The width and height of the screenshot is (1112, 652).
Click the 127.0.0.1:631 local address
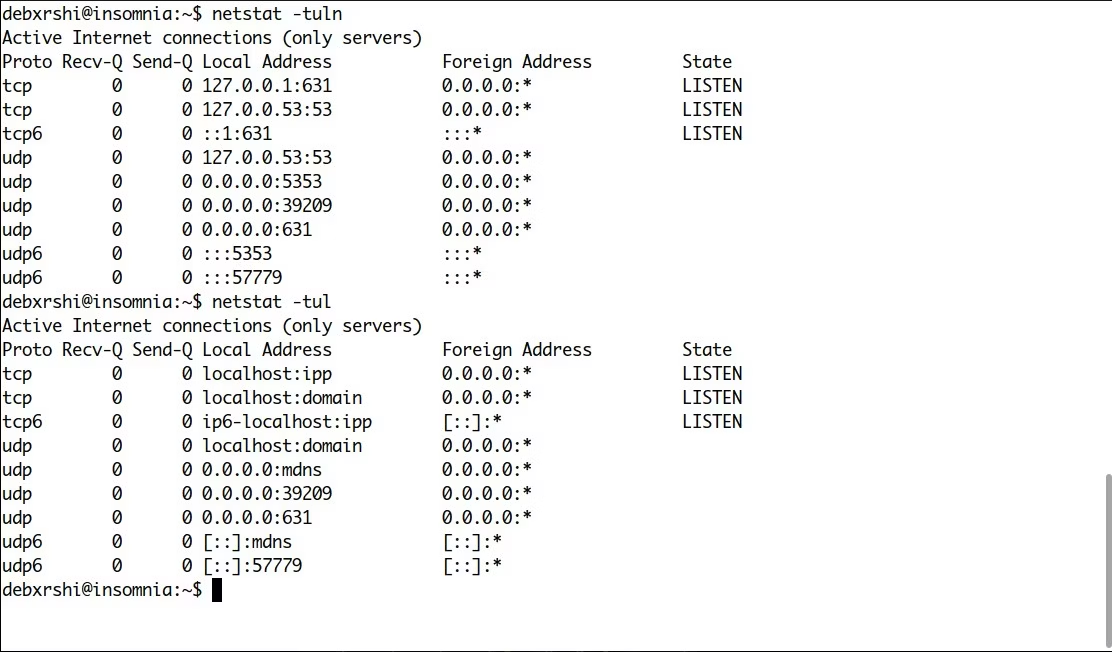267,85
